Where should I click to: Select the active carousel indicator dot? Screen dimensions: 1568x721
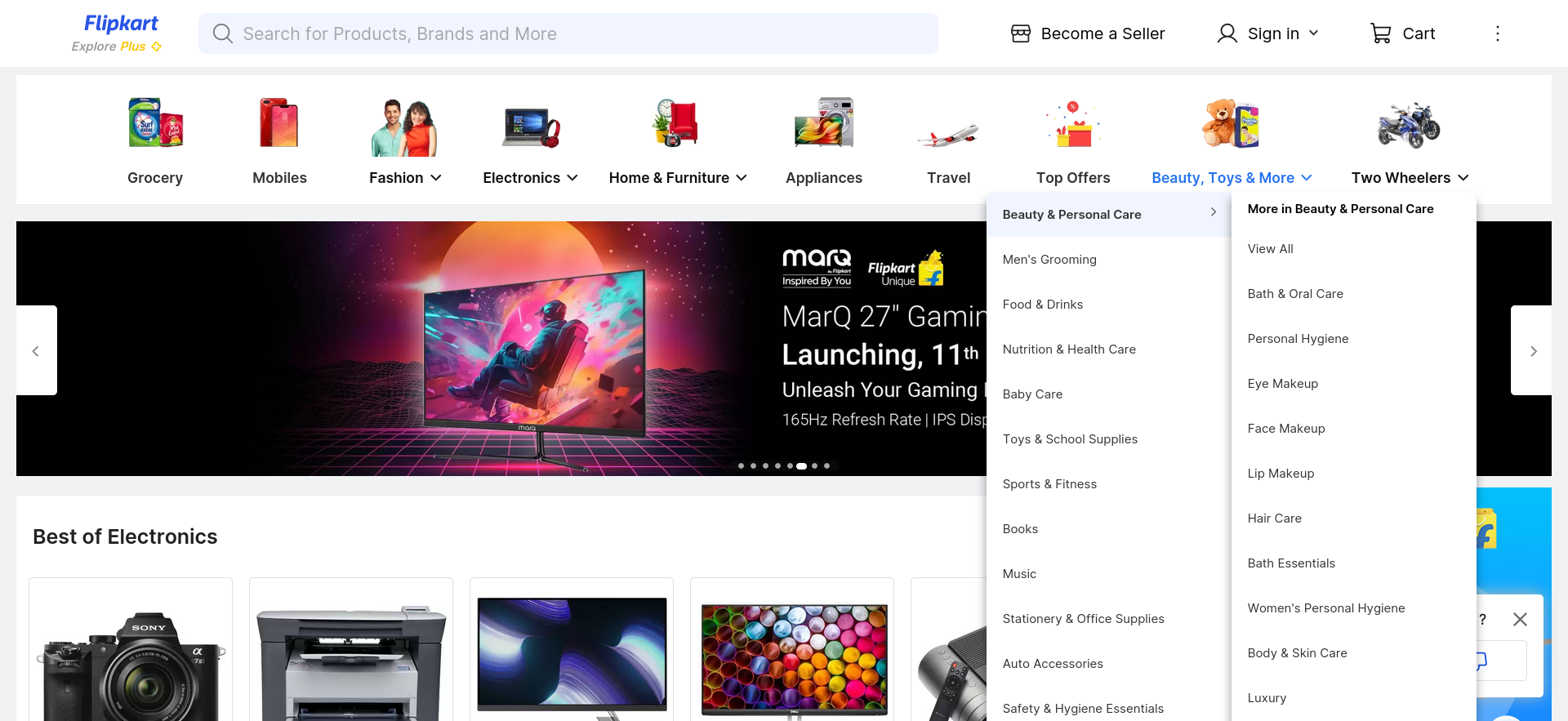coord(801,466)
